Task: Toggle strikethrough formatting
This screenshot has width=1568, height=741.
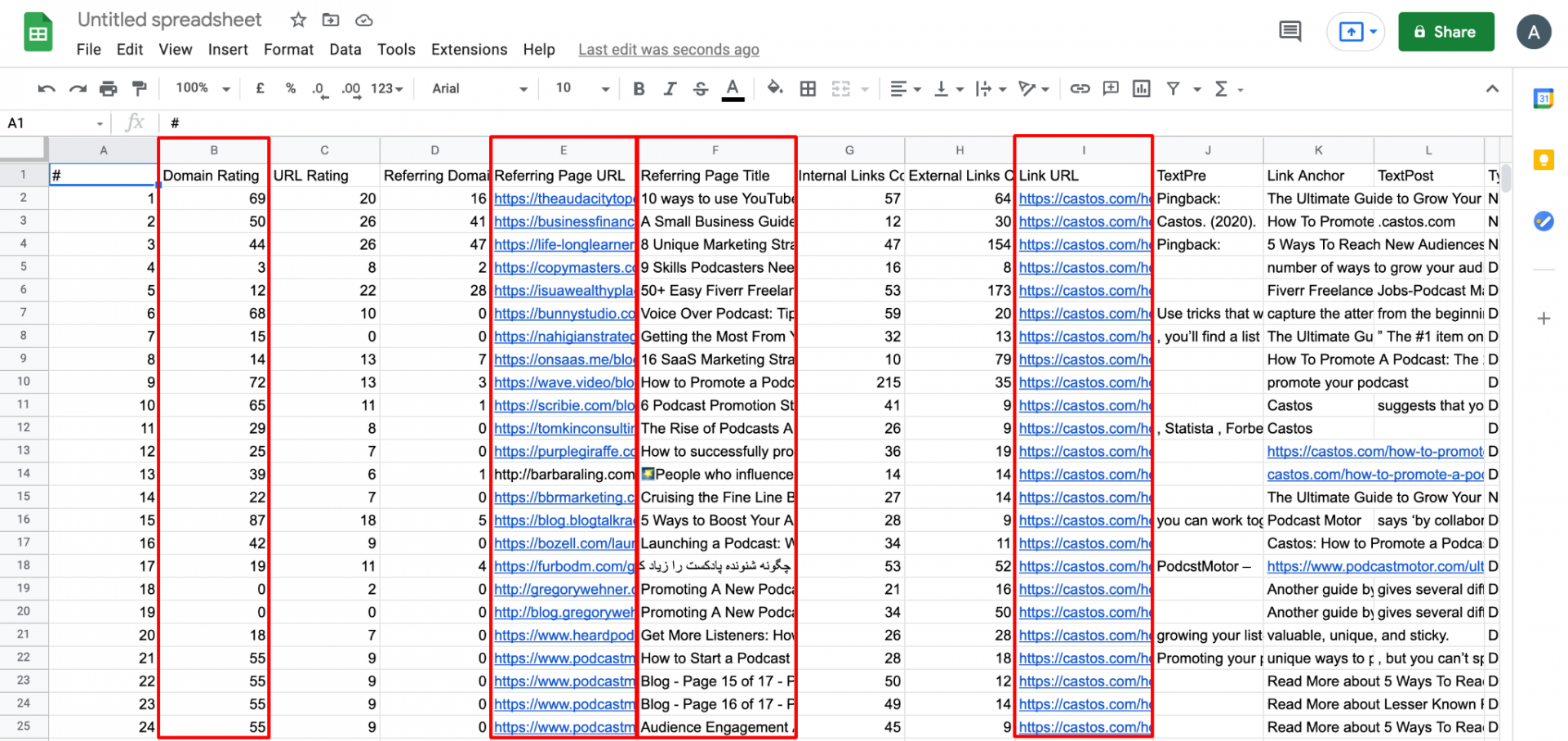Action: point(701,89)
